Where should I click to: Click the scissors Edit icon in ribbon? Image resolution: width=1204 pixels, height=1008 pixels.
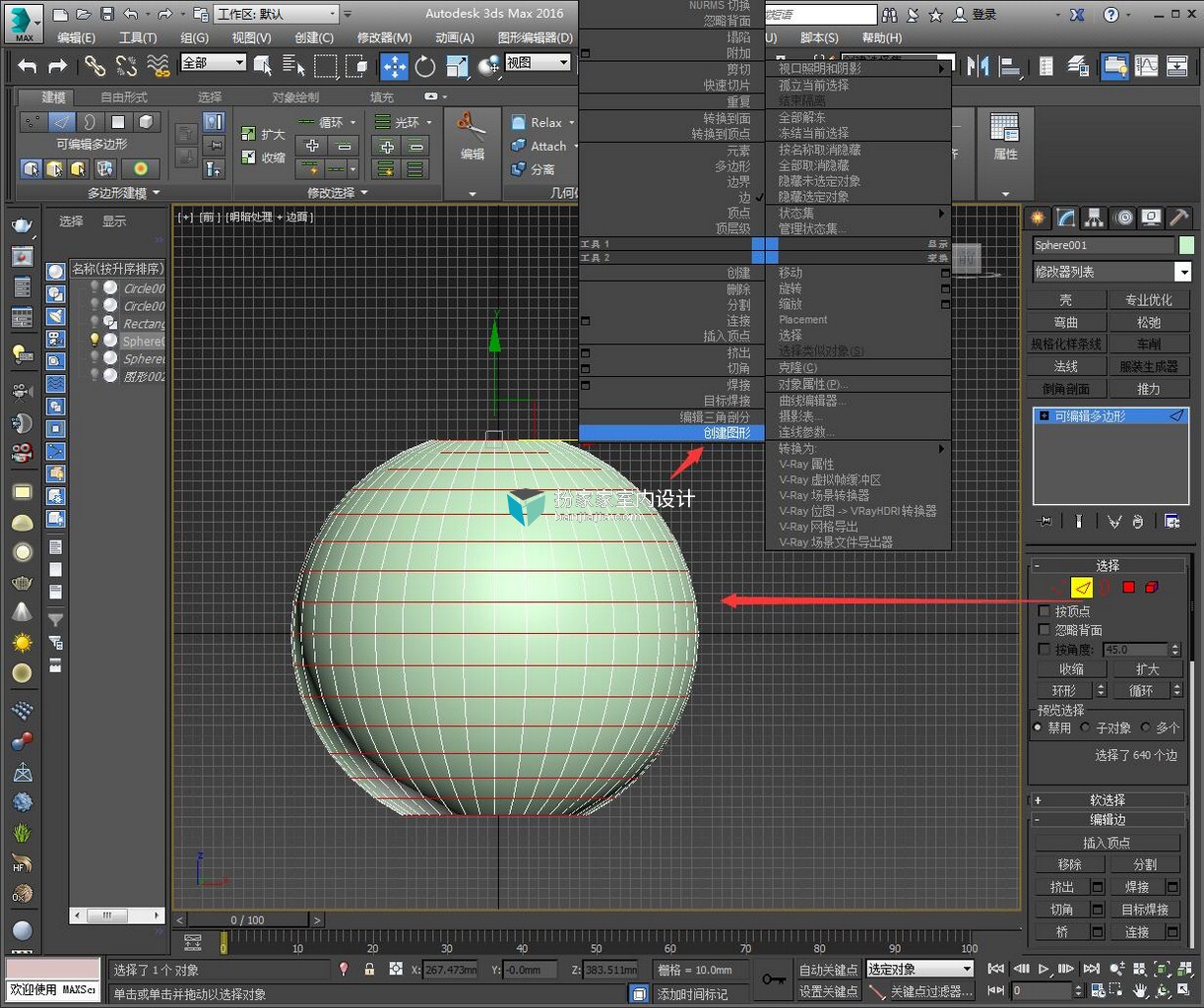472,126
